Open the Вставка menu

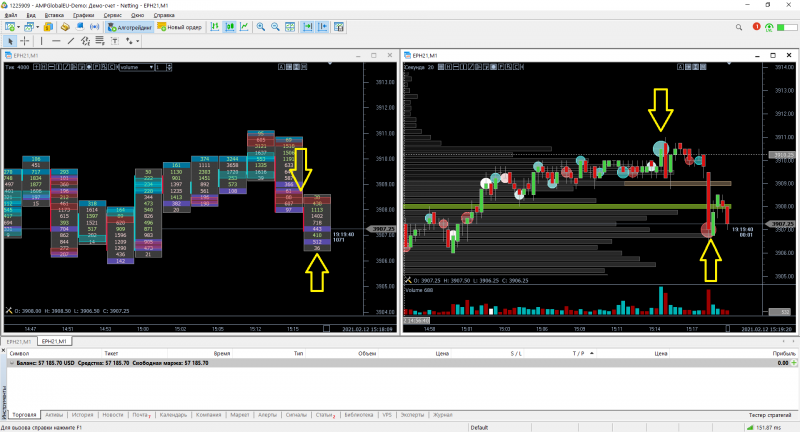tap(54, 15)
